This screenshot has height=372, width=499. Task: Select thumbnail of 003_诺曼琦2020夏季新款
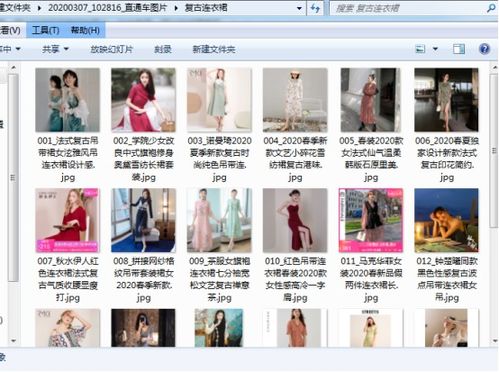point(219,100)
